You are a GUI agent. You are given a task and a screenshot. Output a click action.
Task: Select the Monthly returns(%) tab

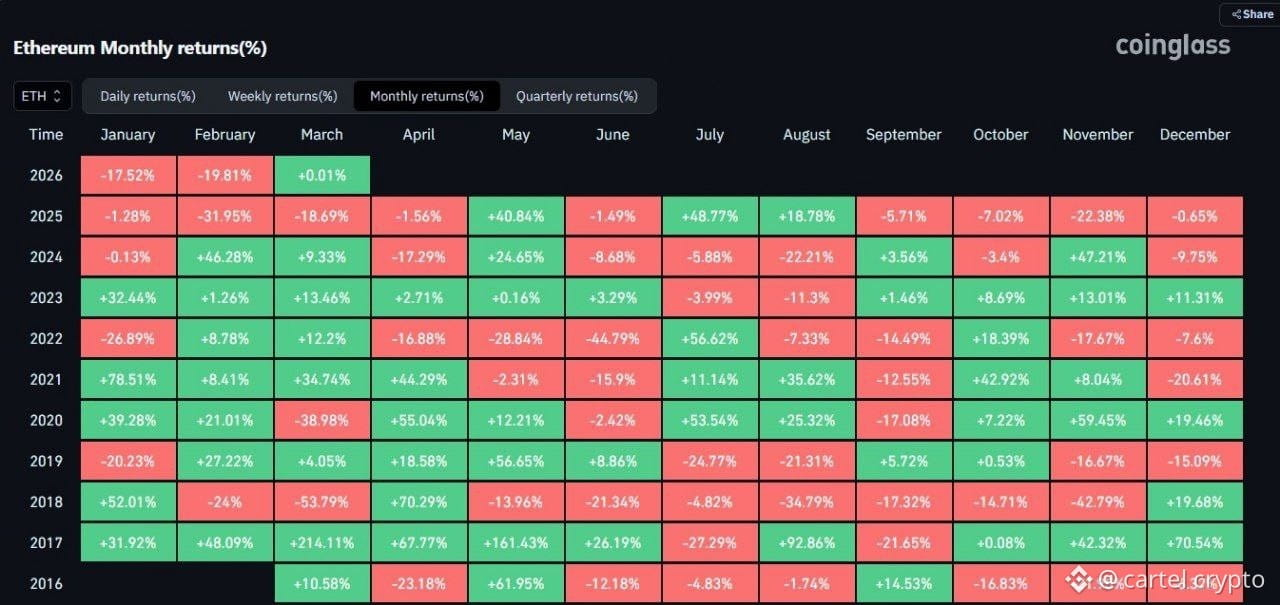[427, 96]
